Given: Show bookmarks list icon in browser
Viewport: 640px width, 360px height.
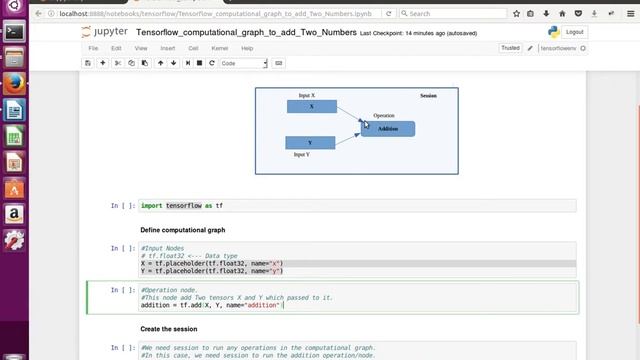Looking at the screenshot, I should click(530, 13).
